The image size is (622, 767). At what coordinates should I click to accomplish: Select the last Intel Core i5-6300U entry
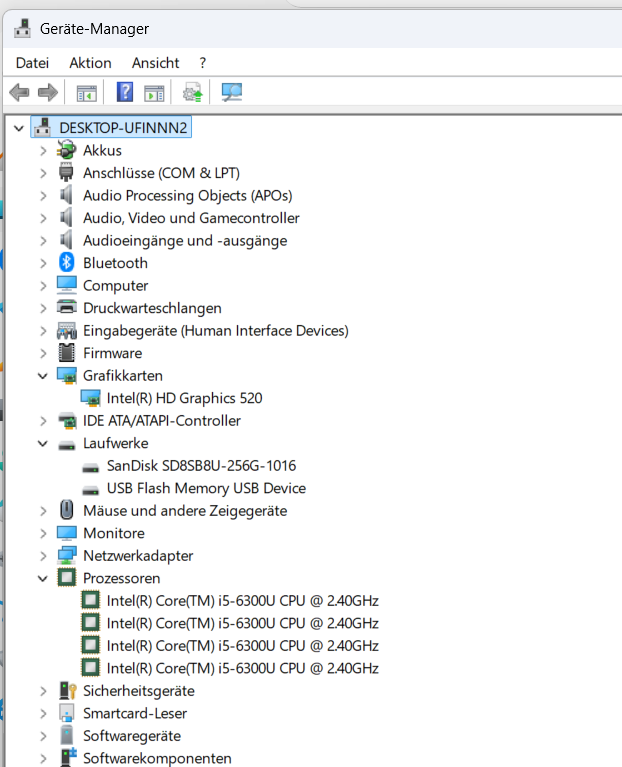coord(243,668)
